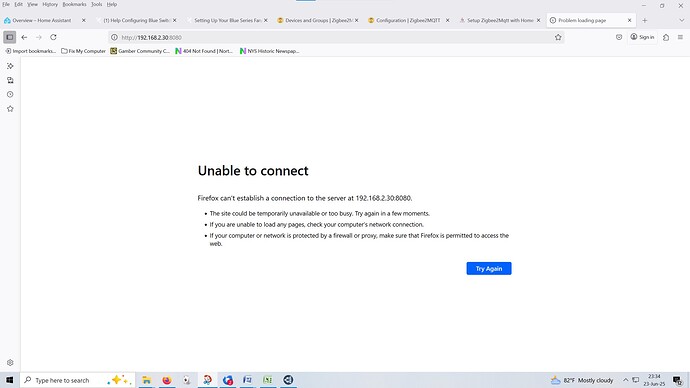Open Bookmarks from sidebar star icon
This screenshot has height=388, width=690.
click(10, 109)
